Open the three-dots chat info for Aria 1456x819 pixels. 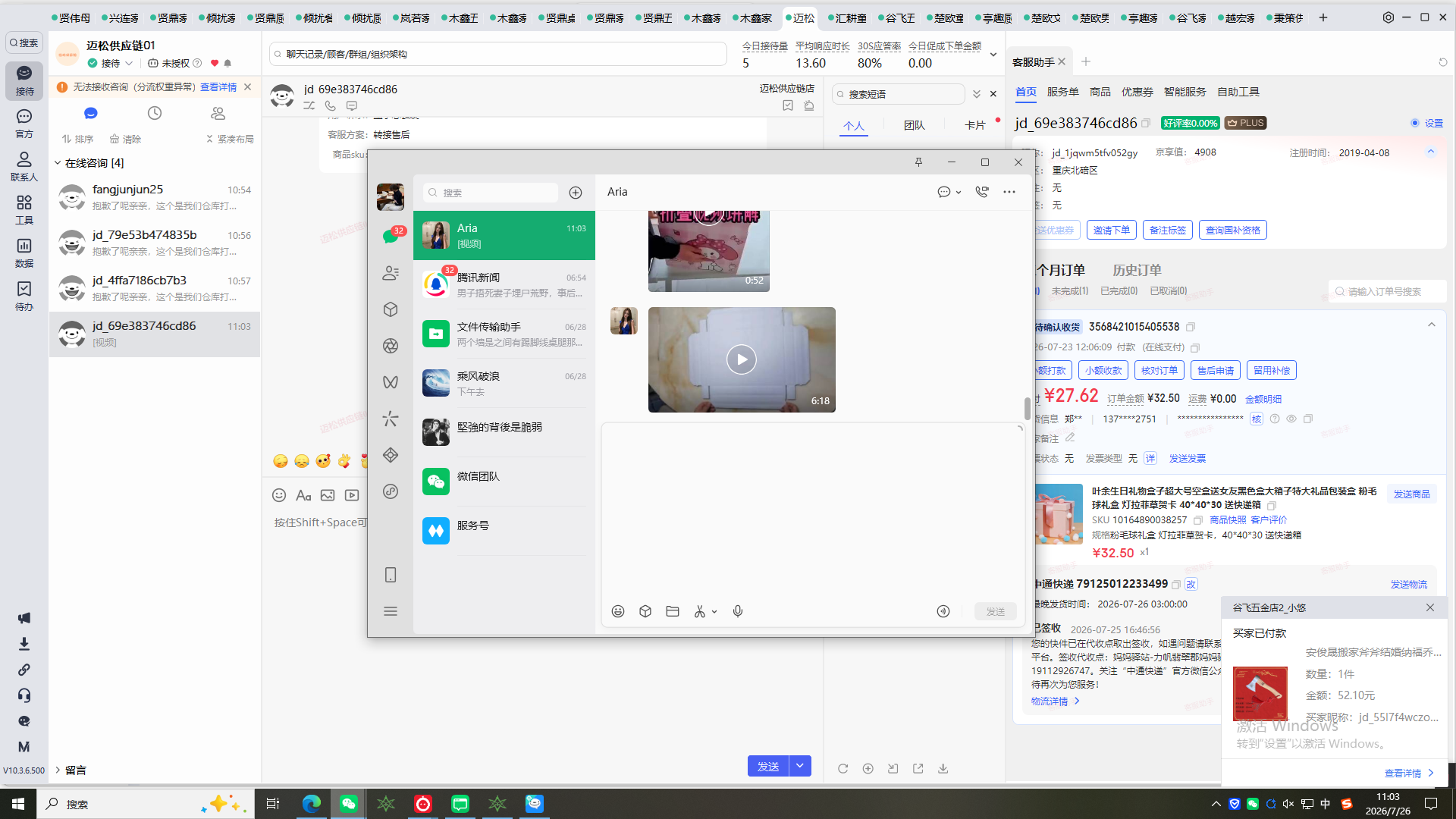pos(1009,192)
